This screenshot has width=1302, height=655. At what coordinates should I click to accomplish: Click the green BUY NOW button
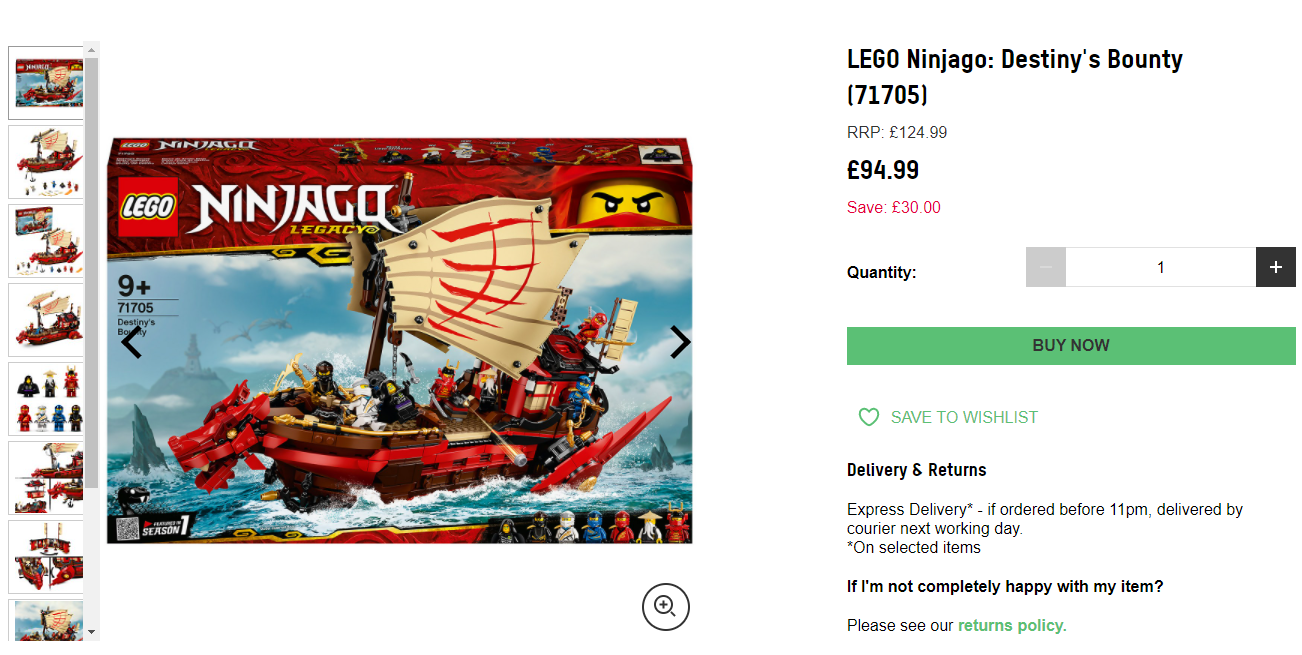point(1071,345)
